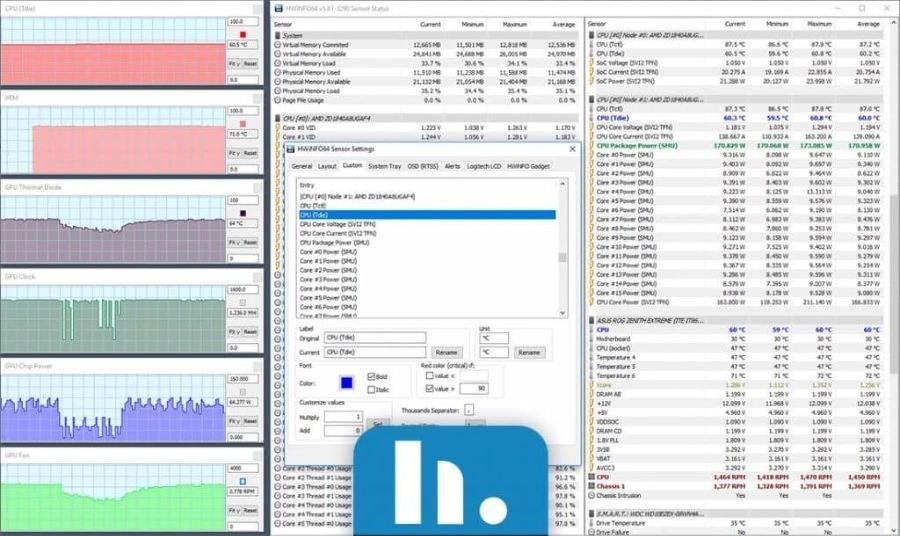This screenshot has width=900, height=536.
Task: Click red color swatch on CPU (Tdie) graph
Action: pyautogui.click(x=243, y=34)
